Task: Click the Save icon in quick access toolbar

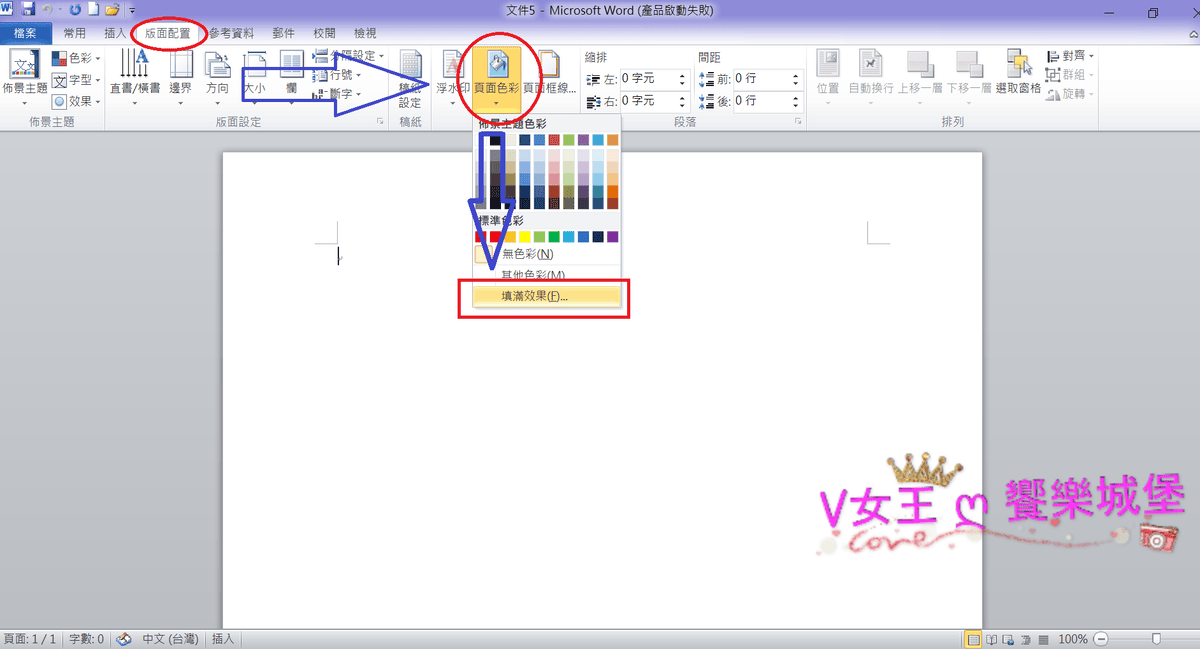Action: [28, 10]
